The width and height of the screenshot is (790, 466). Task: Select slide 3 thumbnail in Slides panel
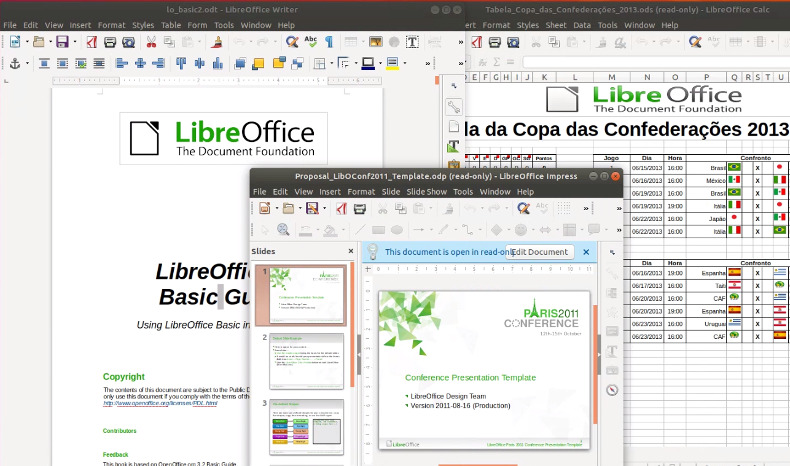[306, 427]
